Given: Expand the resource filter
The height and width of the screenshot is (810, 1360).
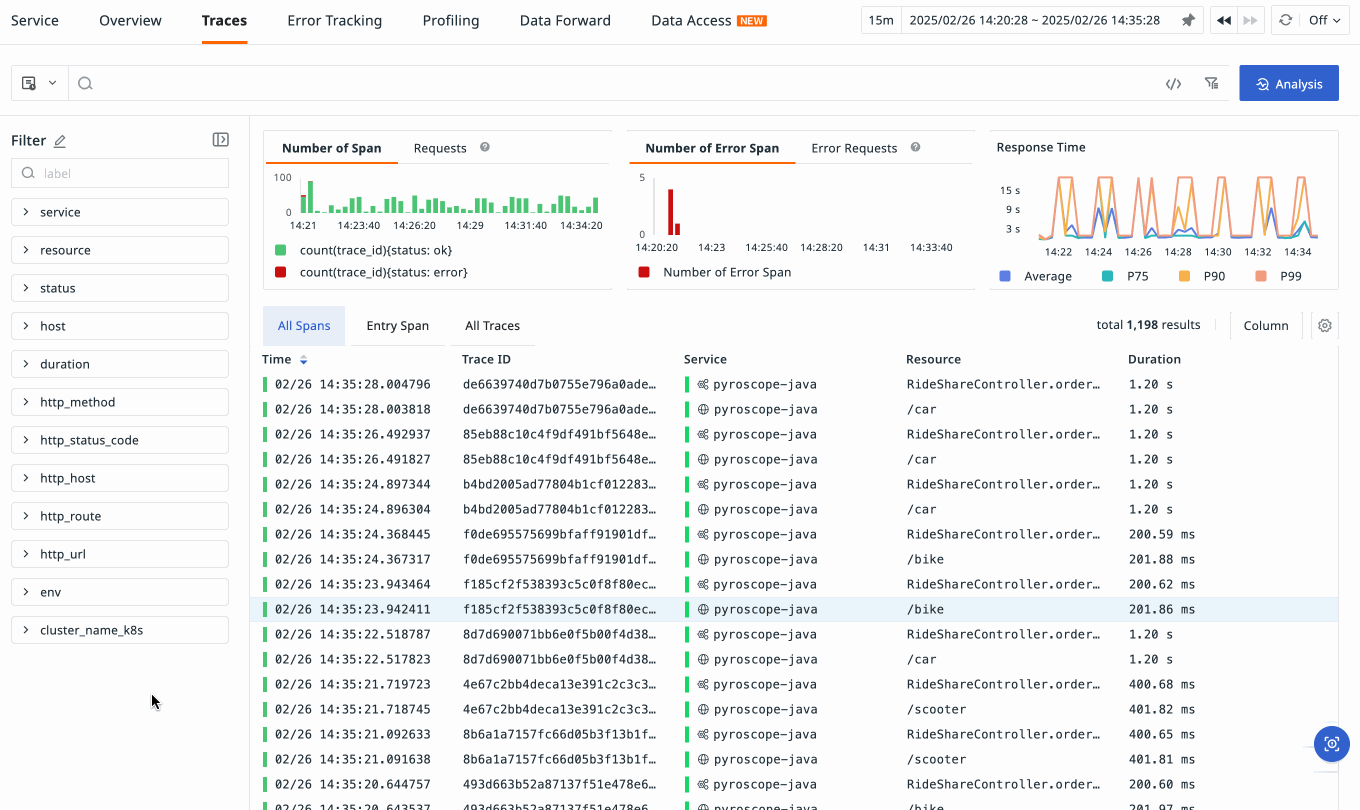Looking at the screenshot, I should pos(120,250).
